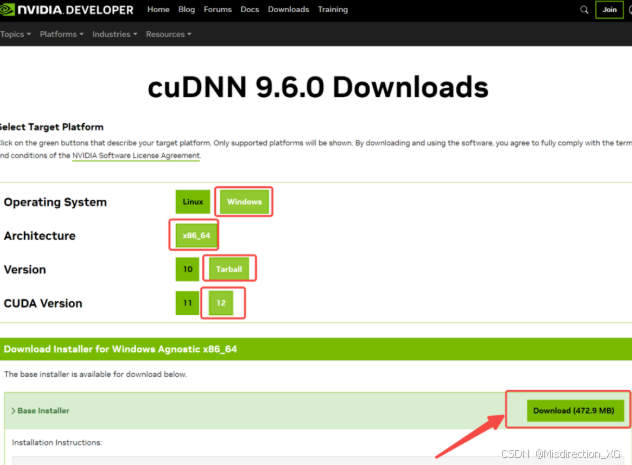This screenshot has width=632, height=465.
Task: Choose CUDA Version 11
Action: pos(187,303)
